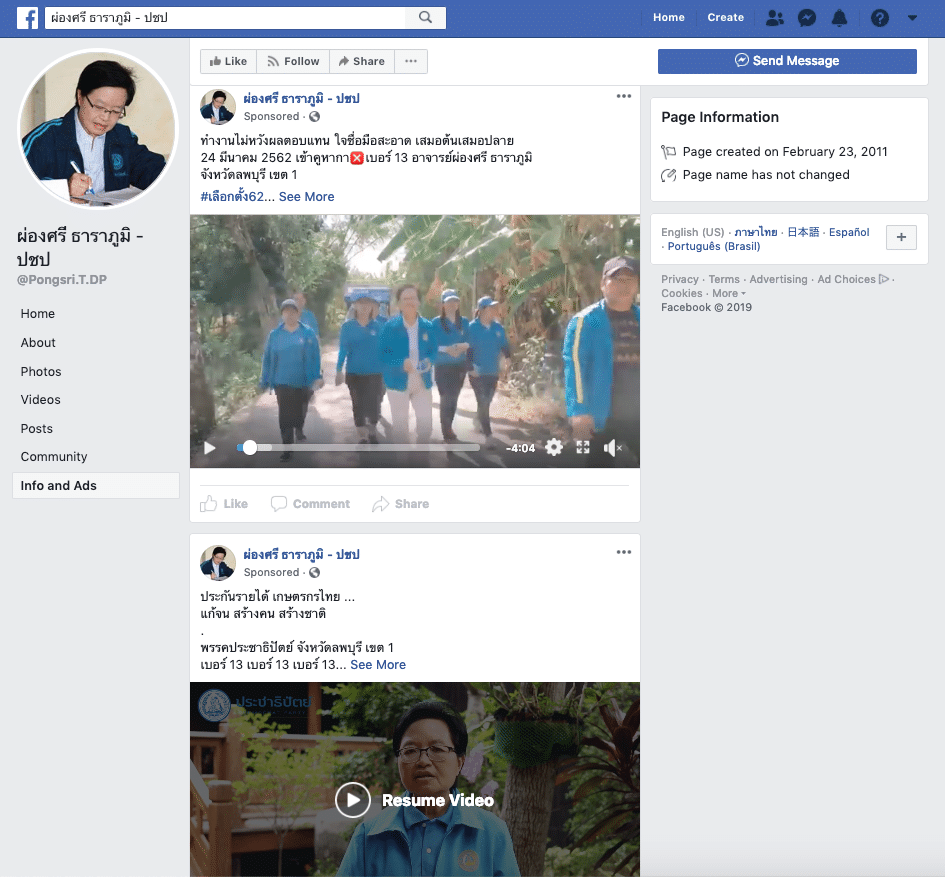Open account menu dropdown arrow
The height and width of the screenshot is (877, 945).
click(x=912, y=17)
